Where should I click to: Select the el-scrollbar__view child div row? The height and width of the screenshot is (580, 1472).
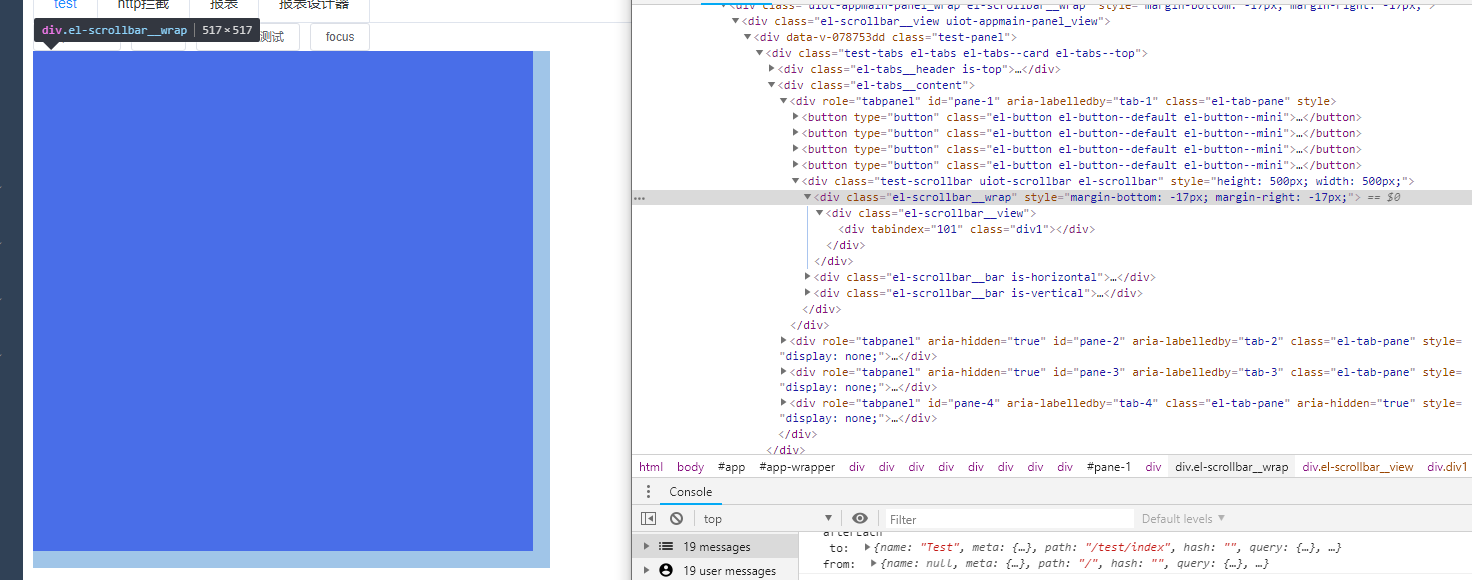(x=931, y=213)
